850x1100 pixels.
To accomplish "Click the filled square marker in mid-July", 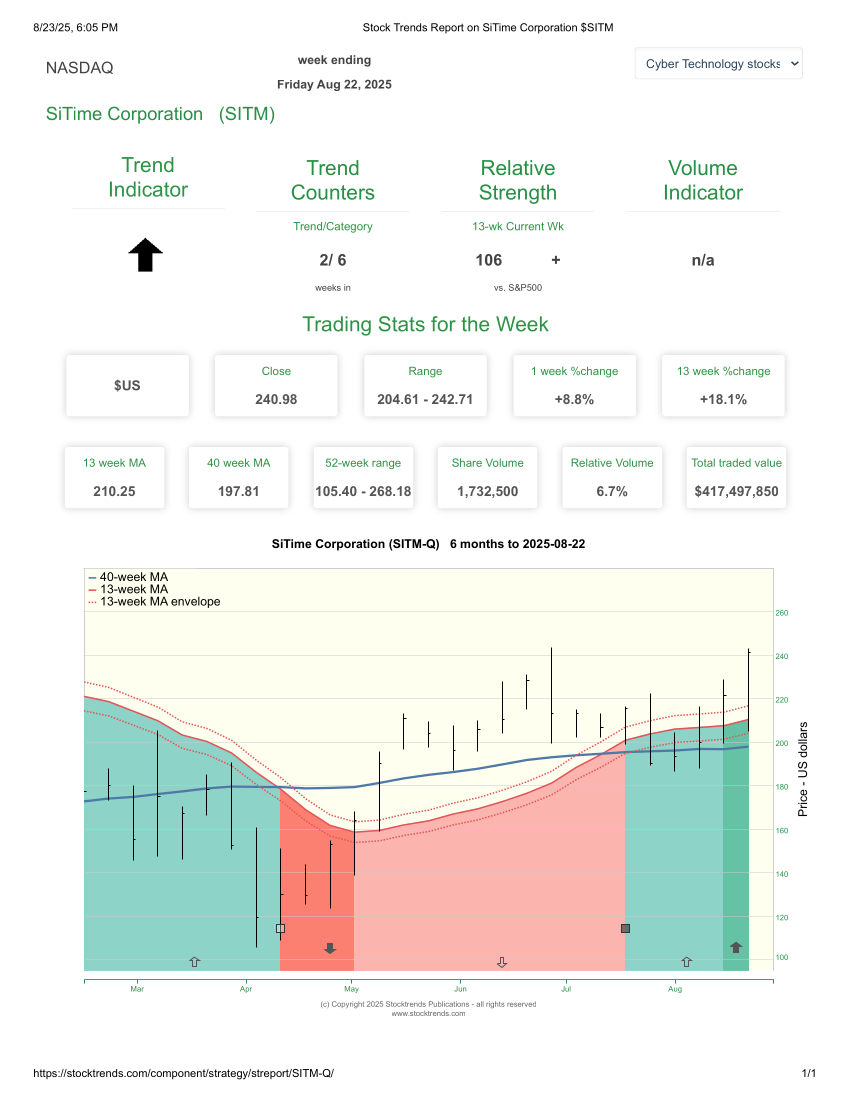I will click(x=625, y=928).
